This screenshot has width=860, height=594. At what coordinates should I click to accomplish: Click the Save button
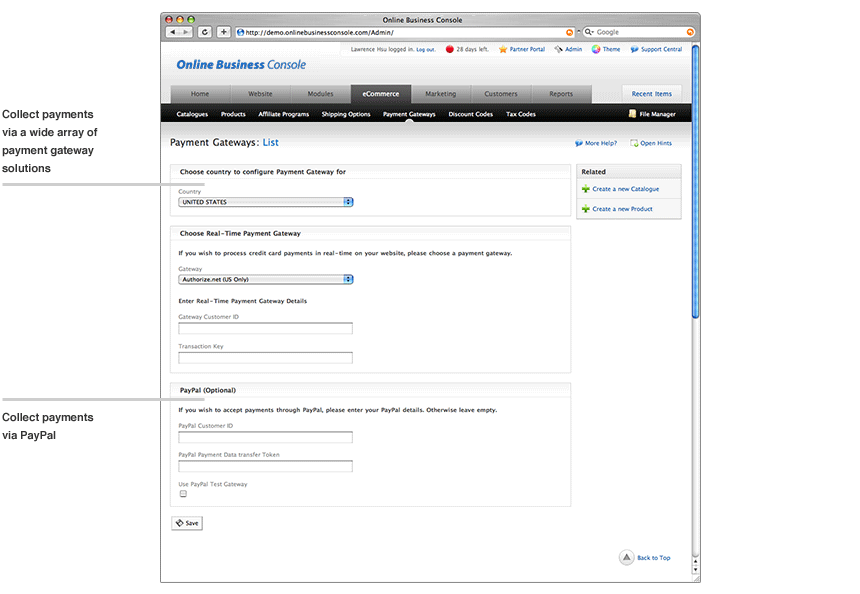pyautogui.click(x=187, y=522)
